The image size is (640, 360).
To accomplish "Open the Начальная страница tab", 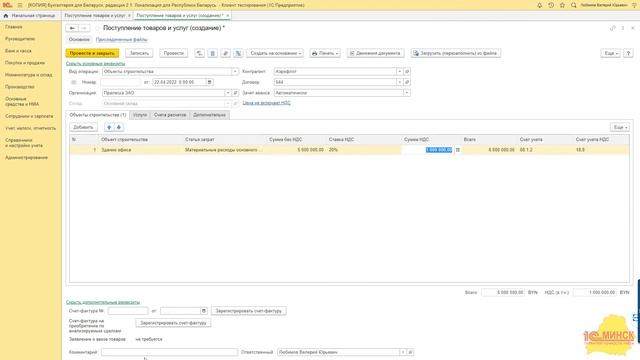I will (30, 16).
